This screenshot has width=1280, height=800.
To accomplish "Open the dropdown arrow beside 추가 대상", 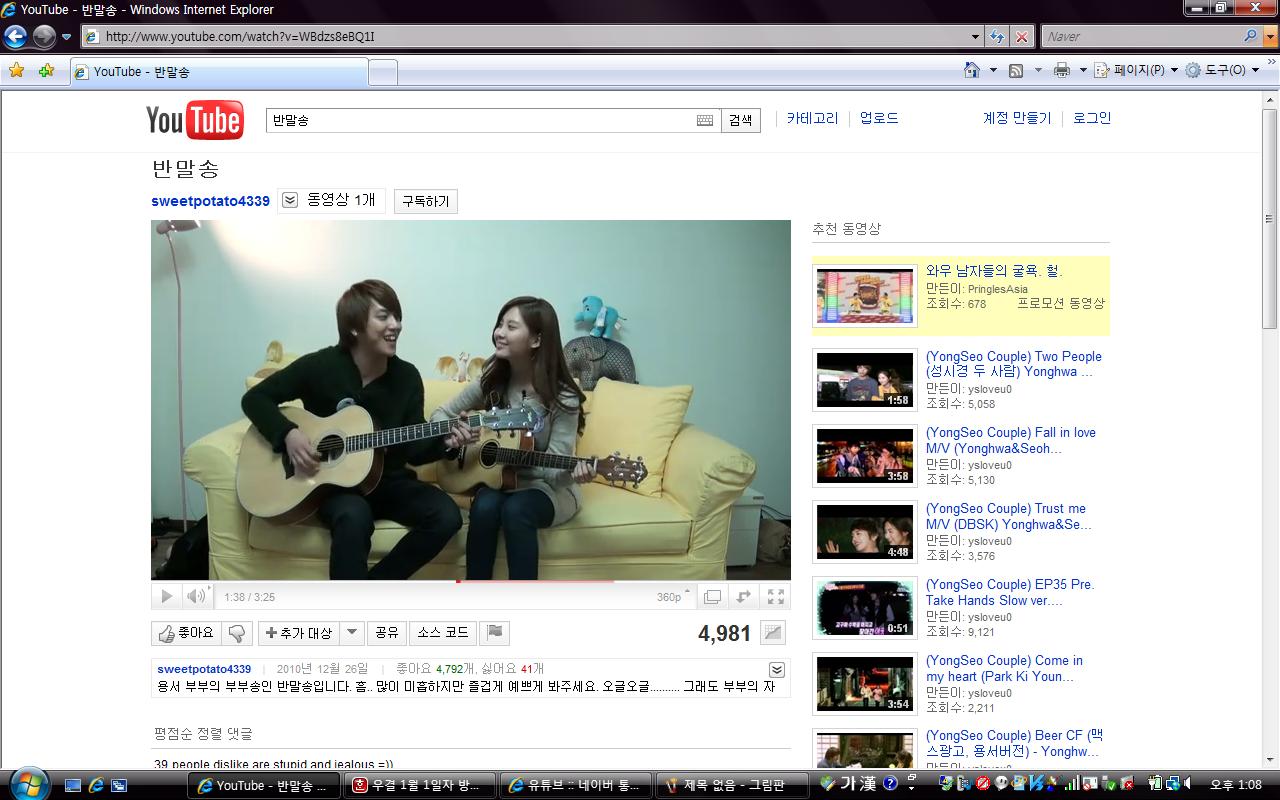I will 351,633.
